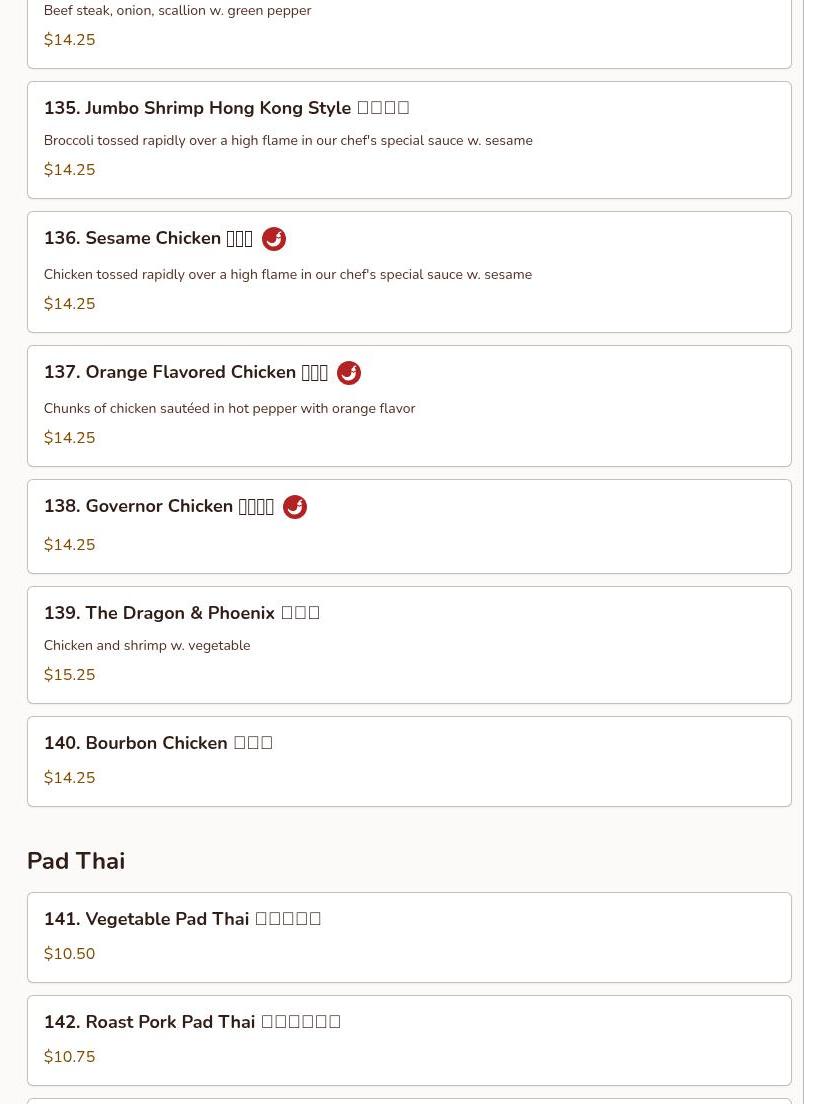The height and width of the screenshot is (1104, 824).
Task: Click the $10.75 price under Roast Pork Pad Thai
Action: coord(69,1056)
